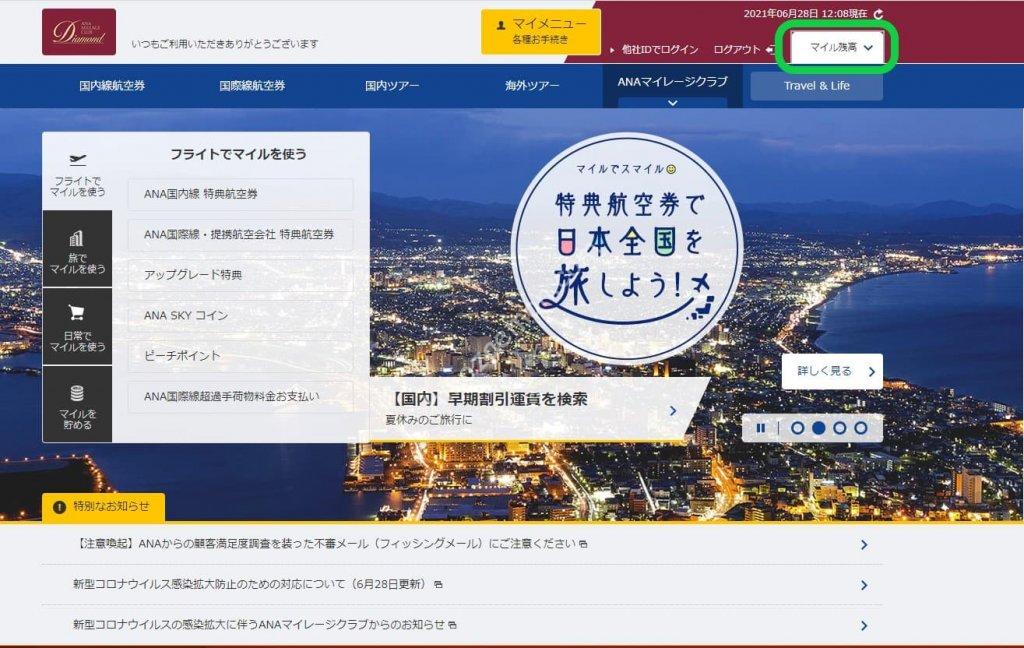
Task: Pause the banner slideshow
Action: [x=760, y=428]
